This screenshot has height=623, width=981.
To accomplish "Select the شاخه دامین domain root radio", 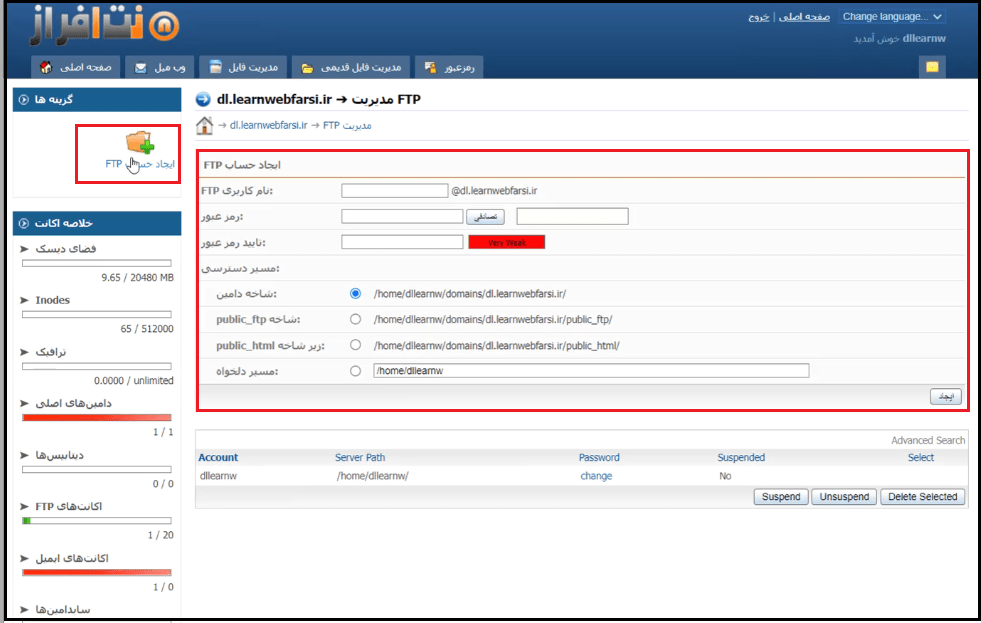I will [355, 294].
